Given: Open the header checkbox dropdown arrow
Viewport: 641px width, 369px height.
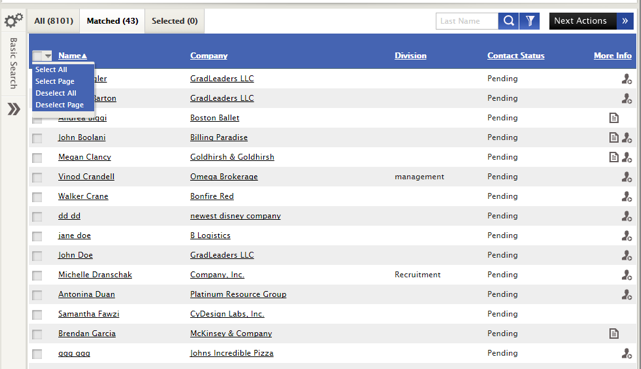Looking at the screenshot, I should click(x=48, y=56).
